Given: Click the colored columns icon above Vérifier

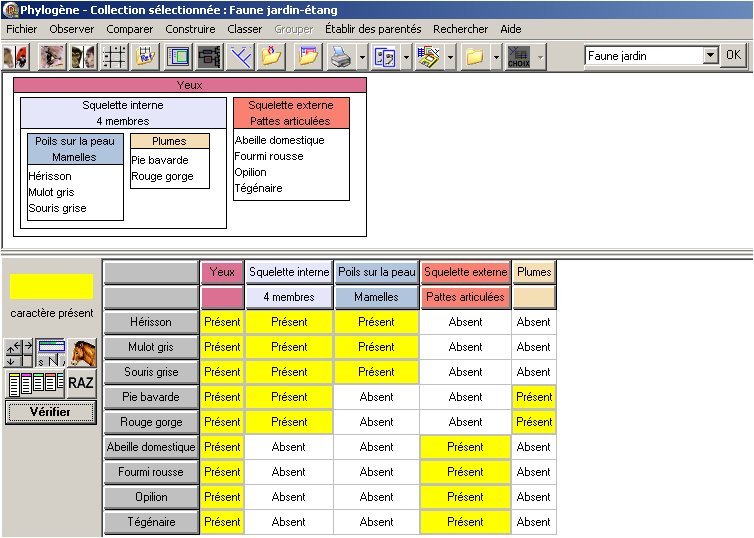Looking at the screenshot, I should [x=34, y=382].
